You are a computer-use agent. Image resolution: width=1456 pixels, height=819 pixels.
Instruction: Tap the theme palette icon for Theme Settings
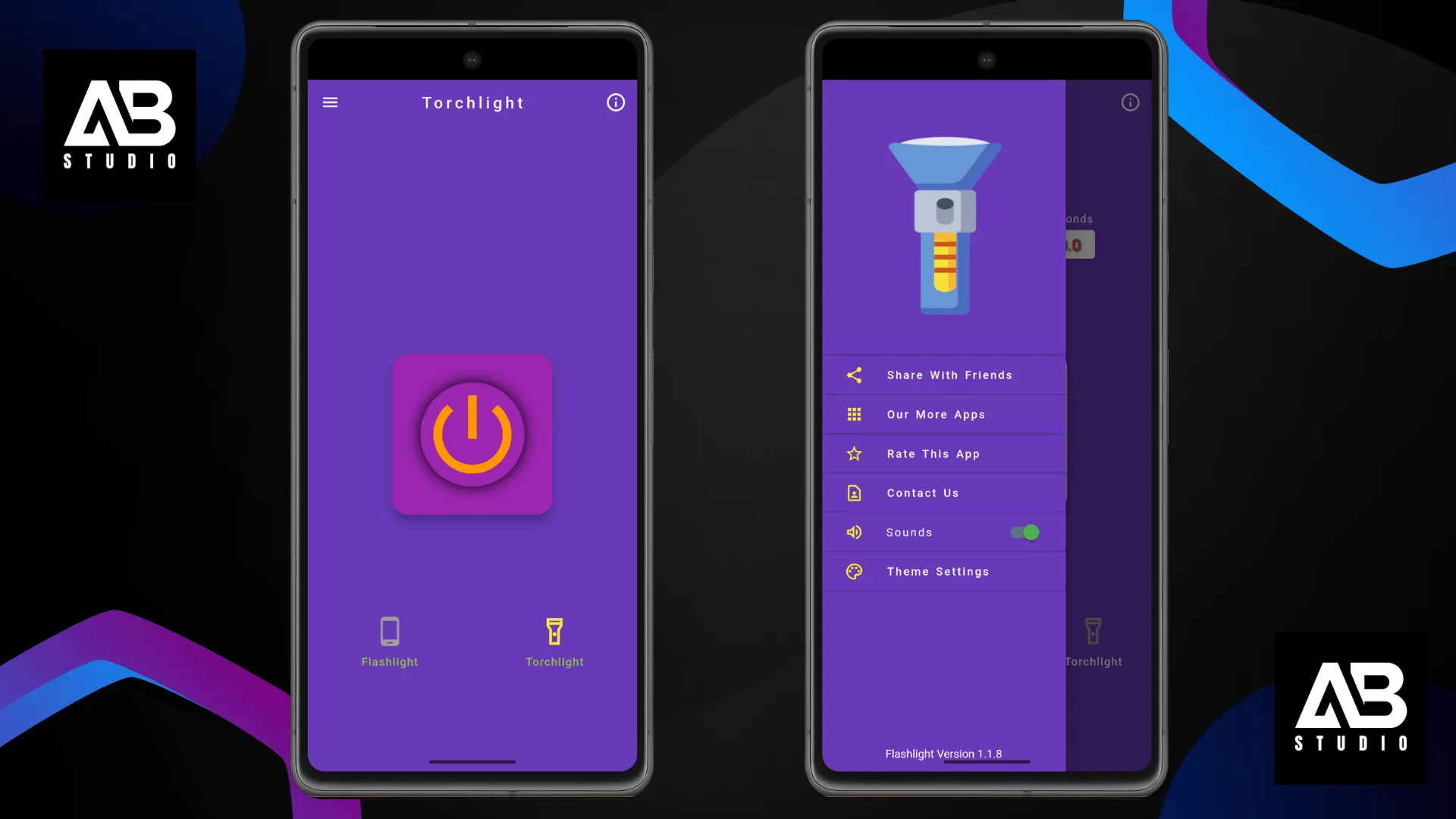click(854, 571)
